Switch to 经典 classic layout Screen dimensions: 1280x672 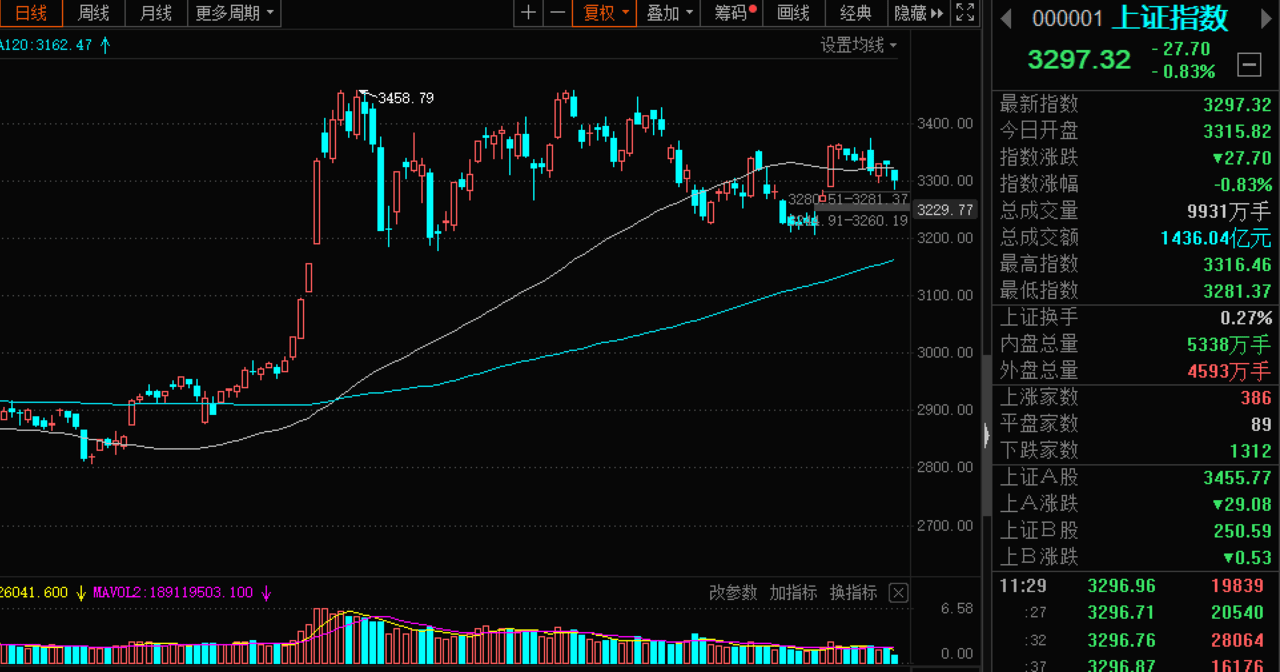point(856,13)
